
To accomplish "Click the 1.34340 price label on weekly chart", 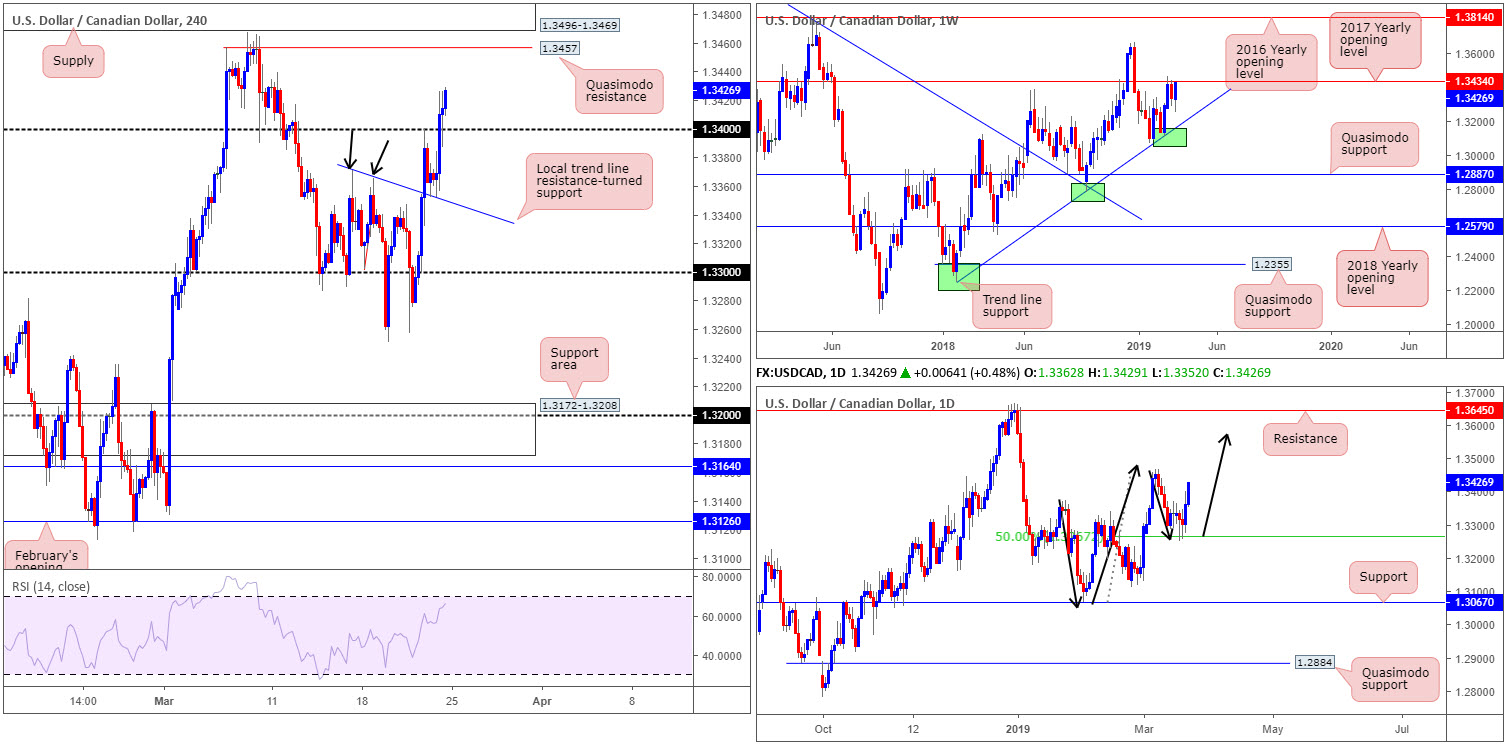I will click(1476, 82).
